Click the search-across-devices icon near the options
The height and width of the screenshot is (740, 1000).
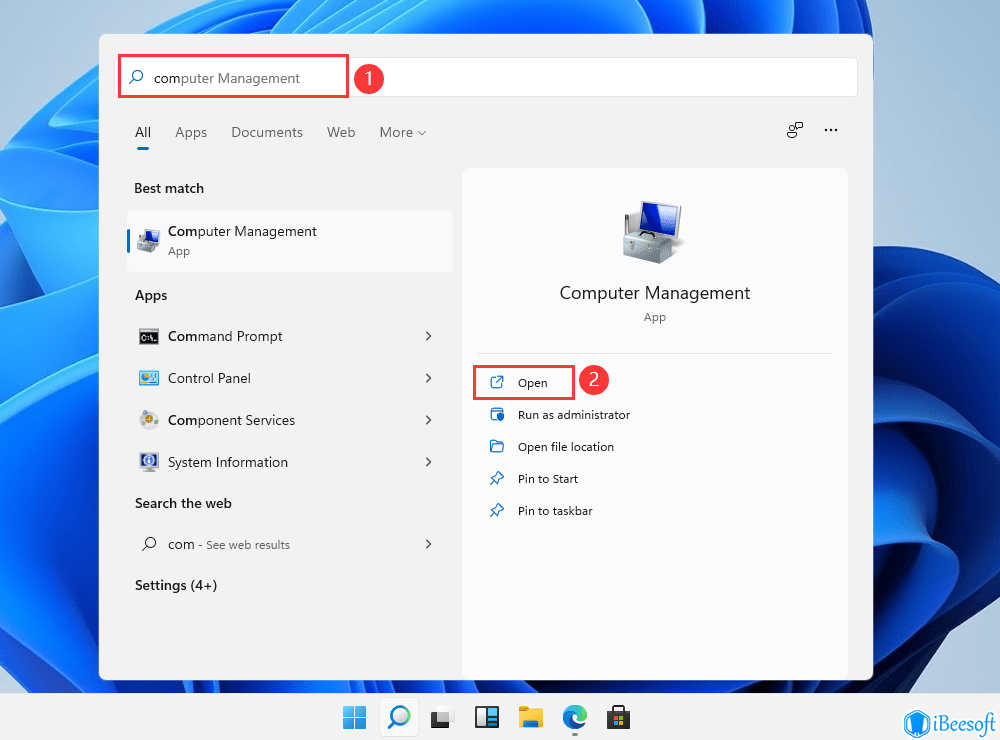coord(795,130)
